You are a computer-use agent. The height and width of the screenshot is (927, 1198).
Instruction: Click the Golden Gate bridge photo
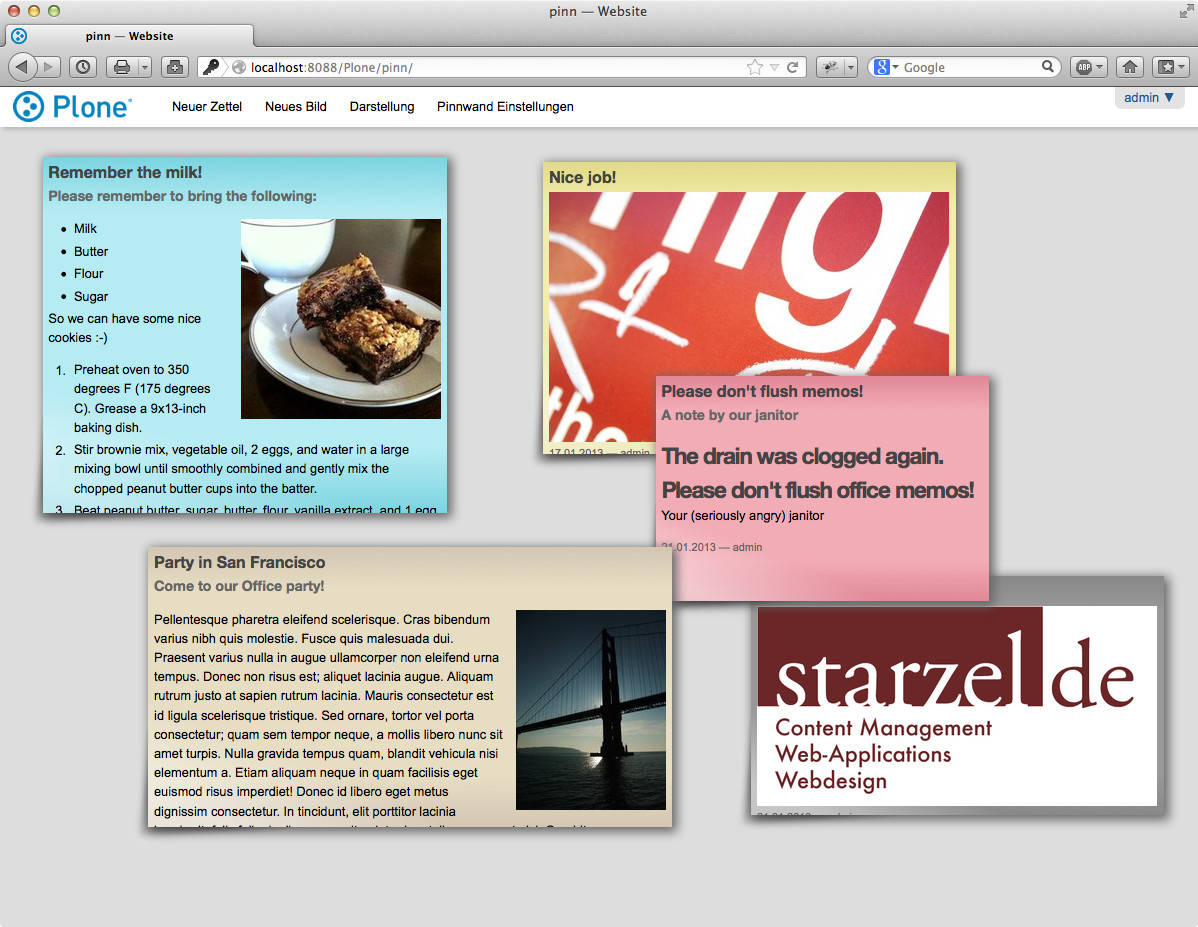591,709
